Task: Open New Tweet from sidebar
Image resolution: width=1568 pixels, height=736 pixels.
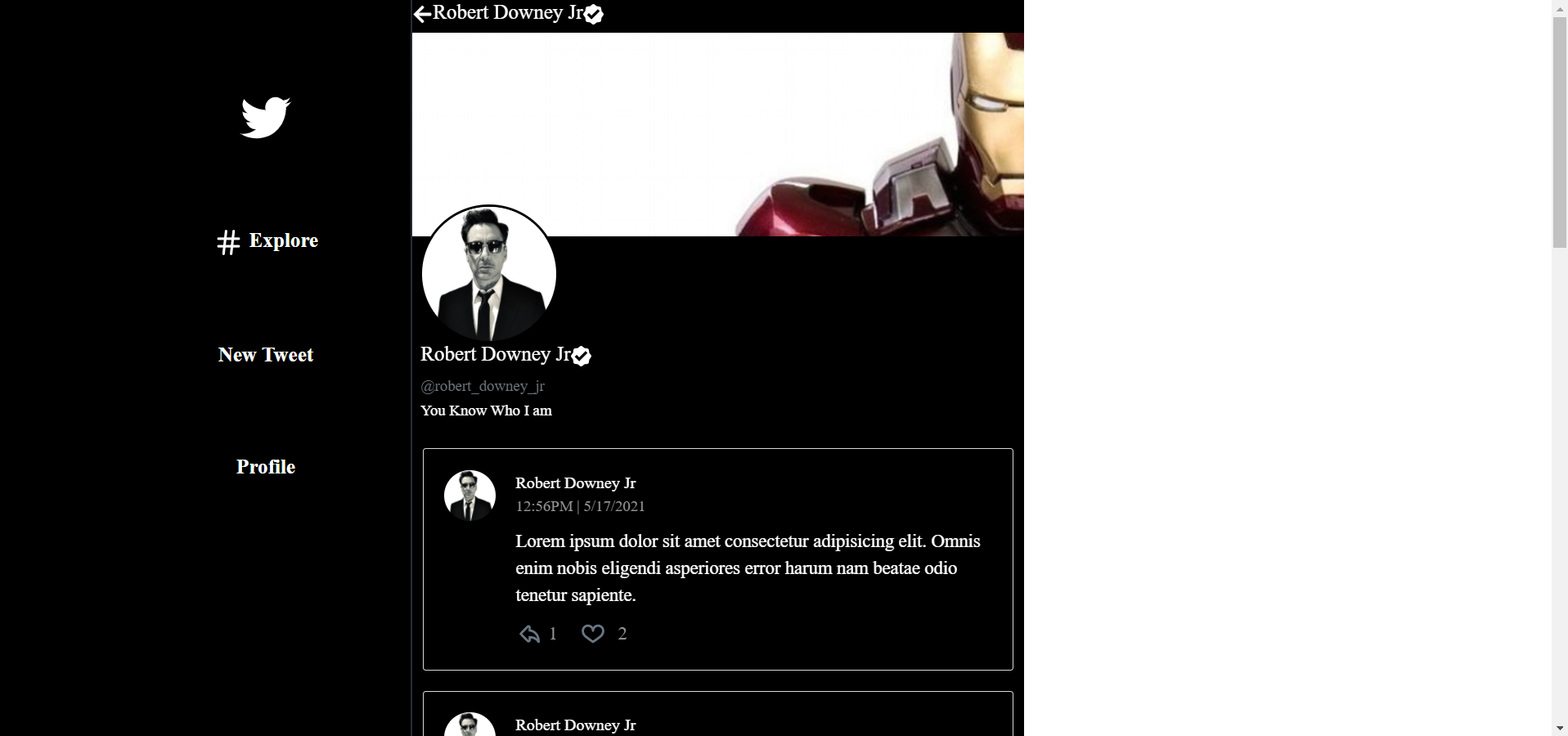Action: 266,355
